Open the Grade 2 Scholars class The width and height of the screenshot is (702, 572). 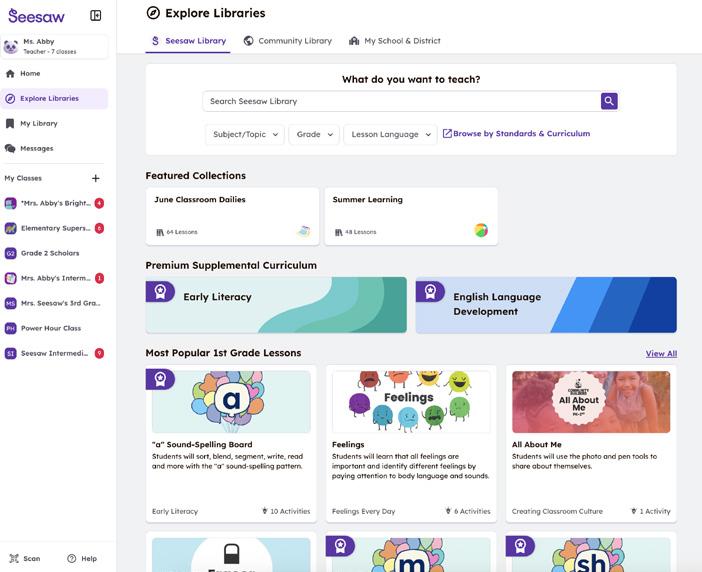pos(54,253)
